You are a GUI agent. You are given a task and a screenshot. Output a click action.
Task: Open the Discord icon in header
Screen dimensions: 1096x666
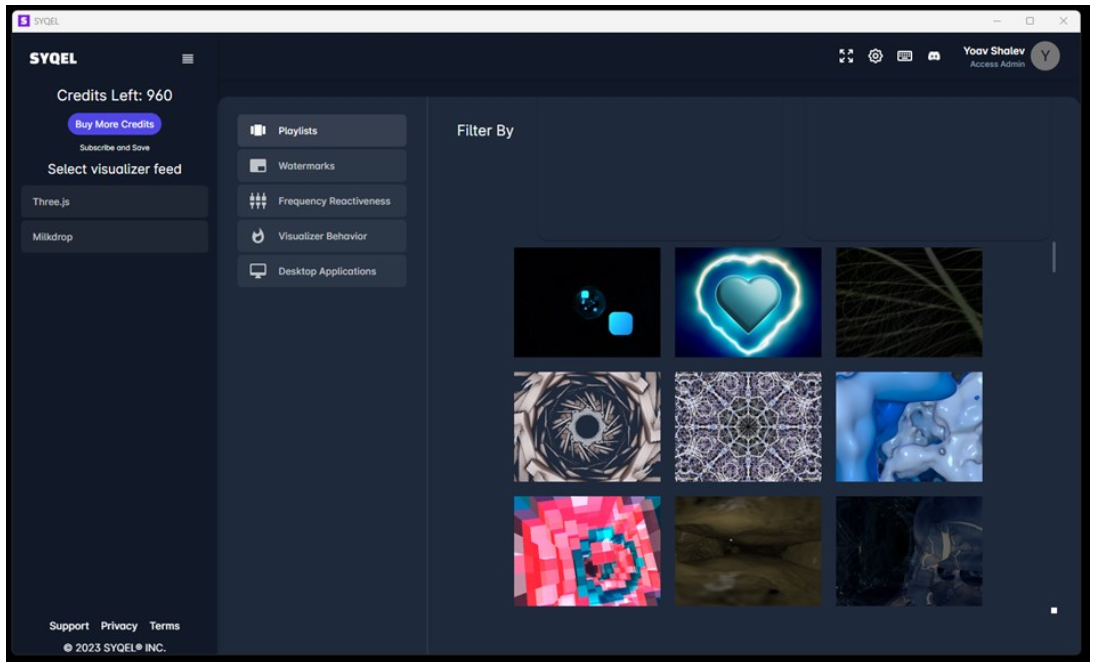click(934, 56)
